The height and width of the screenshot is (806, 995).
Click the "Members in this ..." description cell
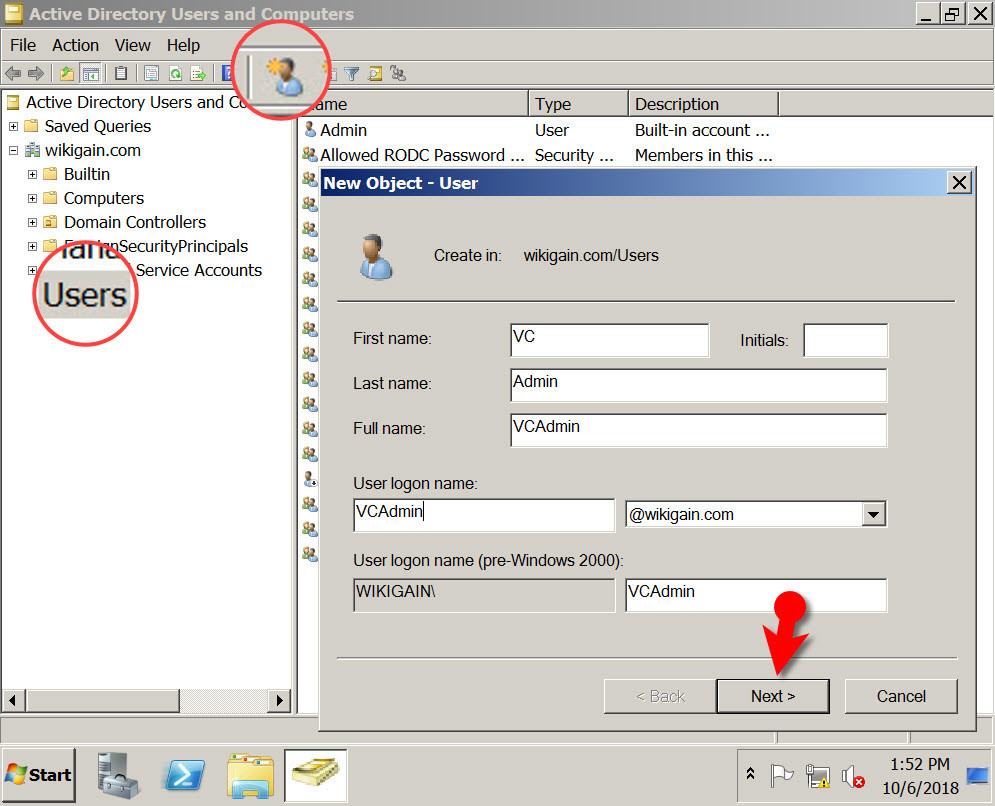pos(703,155)
